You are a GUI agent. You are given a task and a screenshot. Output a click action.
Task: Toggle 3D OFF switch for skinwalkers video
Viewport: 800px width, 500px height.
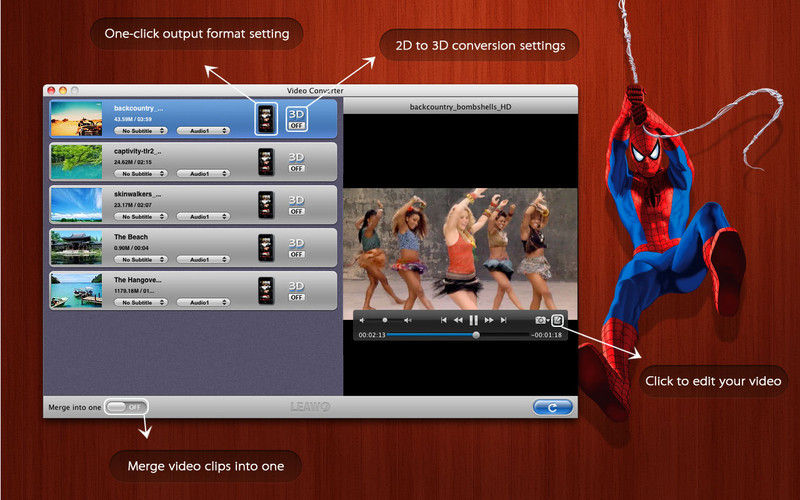coord(296,211)
